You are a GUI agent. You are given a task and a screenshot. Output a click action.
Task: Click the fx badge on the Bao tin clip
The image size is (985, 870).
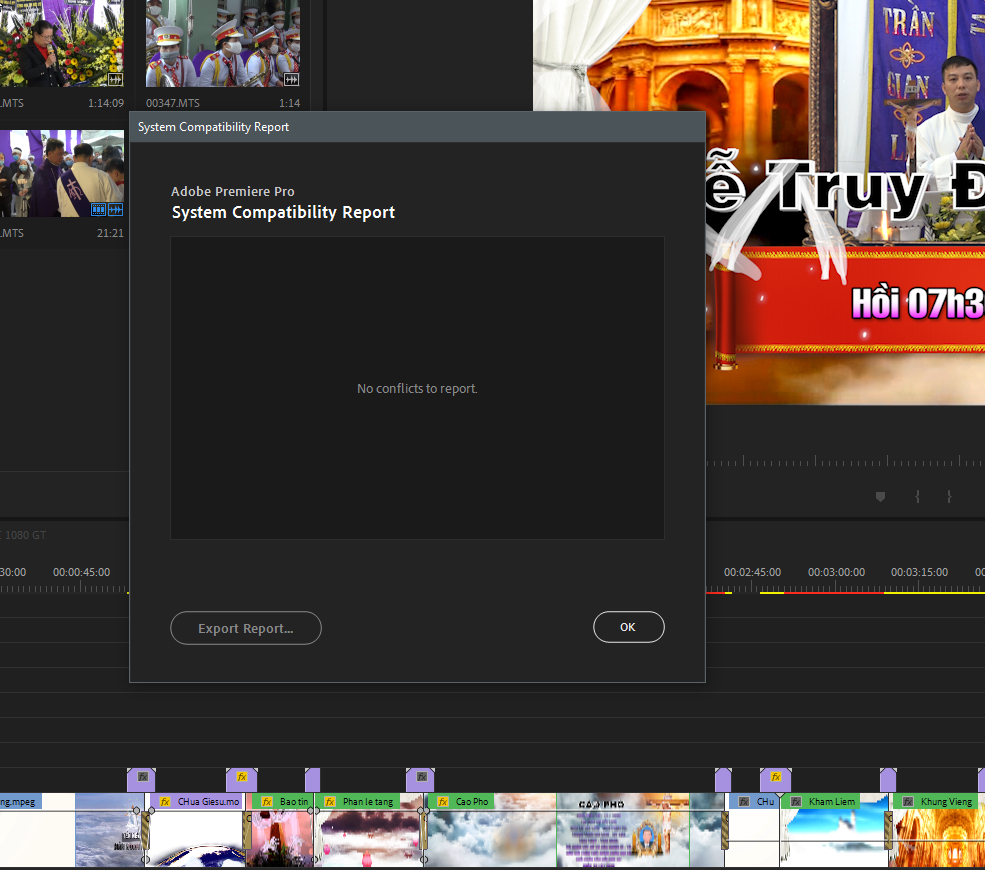pos(267,801)
